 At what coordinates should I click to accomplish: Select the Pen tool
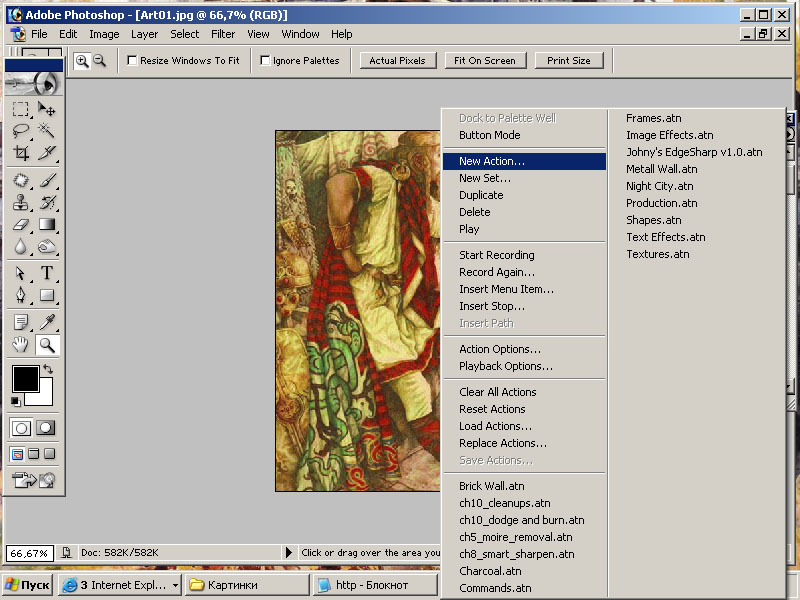21,295
